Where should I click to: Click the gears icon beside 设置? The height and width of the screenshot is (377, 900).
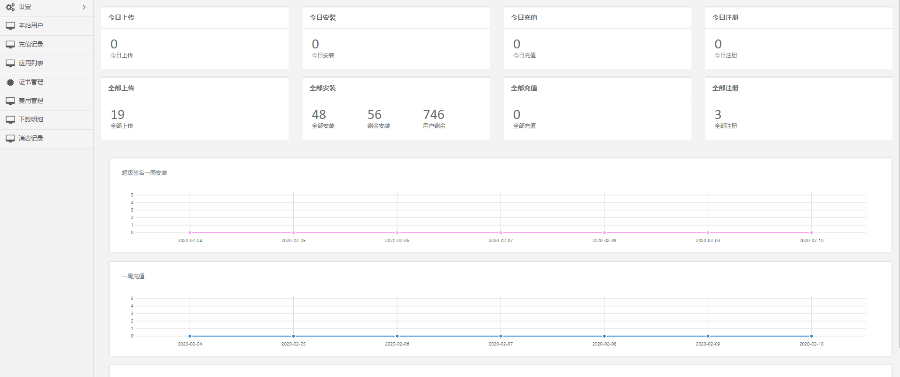[x=10, y=7]
